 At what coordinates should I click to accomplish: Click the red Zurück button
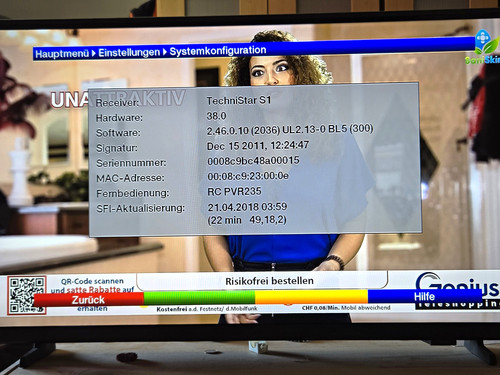(89, 299)
